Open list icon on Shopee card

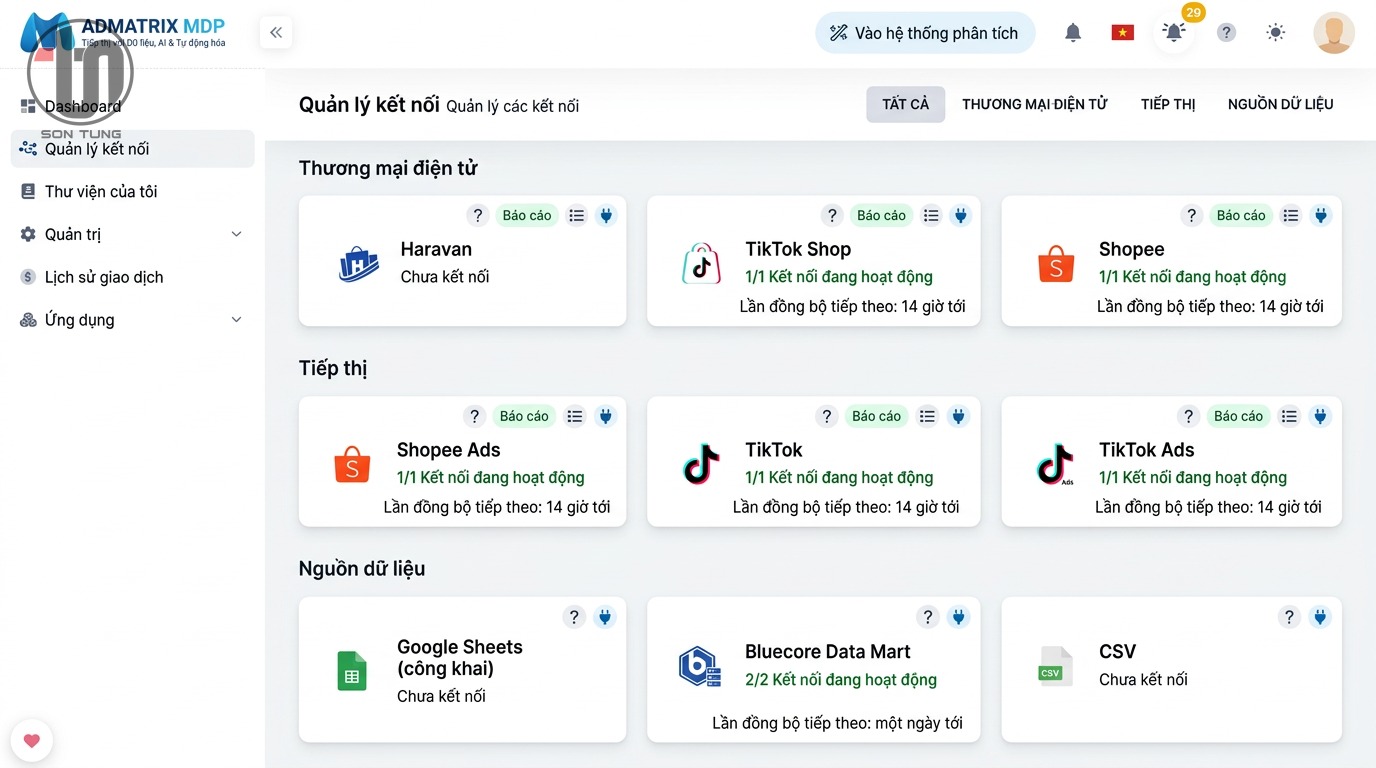[x=1291, y=215]
